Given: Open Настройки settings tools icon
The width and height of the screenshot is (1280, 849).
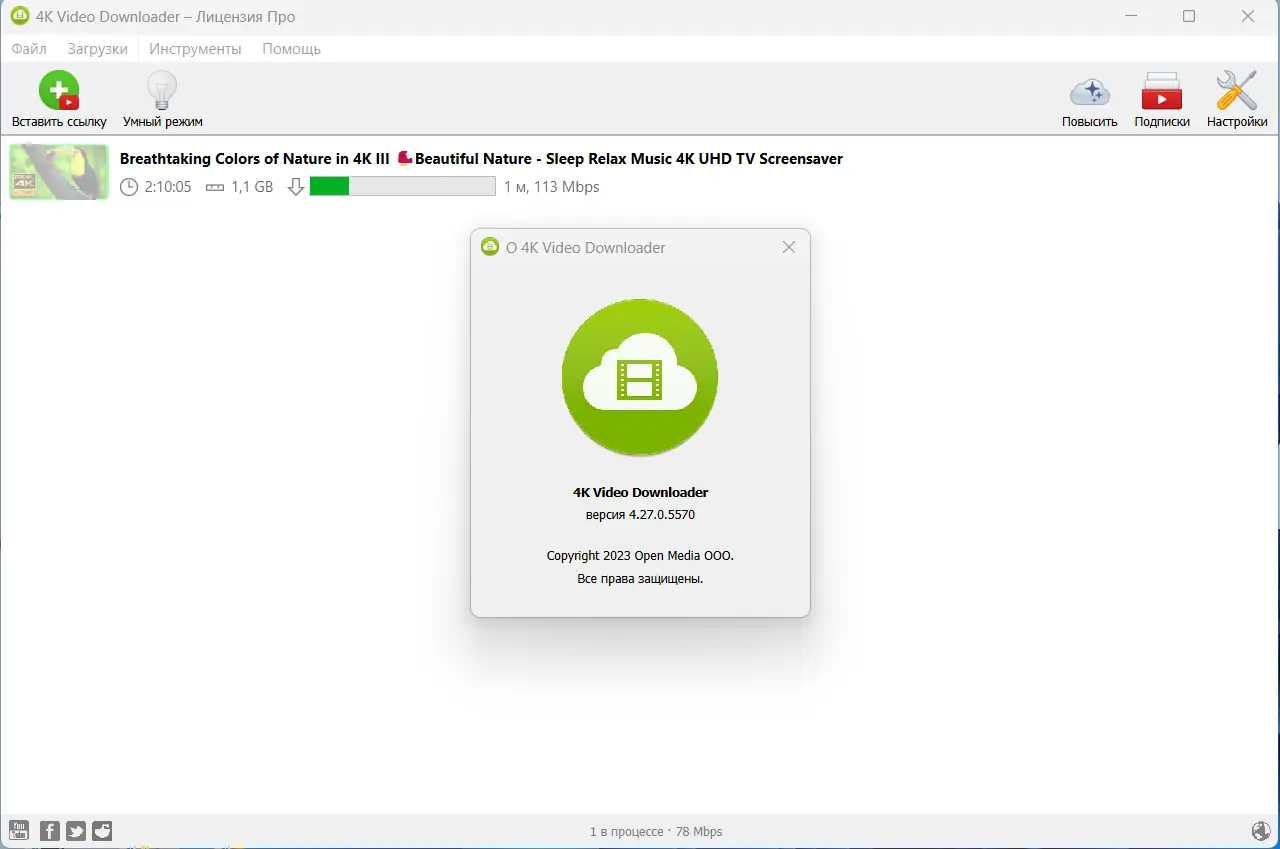Looking at the screenshot, I should [x=1237, y=99].
